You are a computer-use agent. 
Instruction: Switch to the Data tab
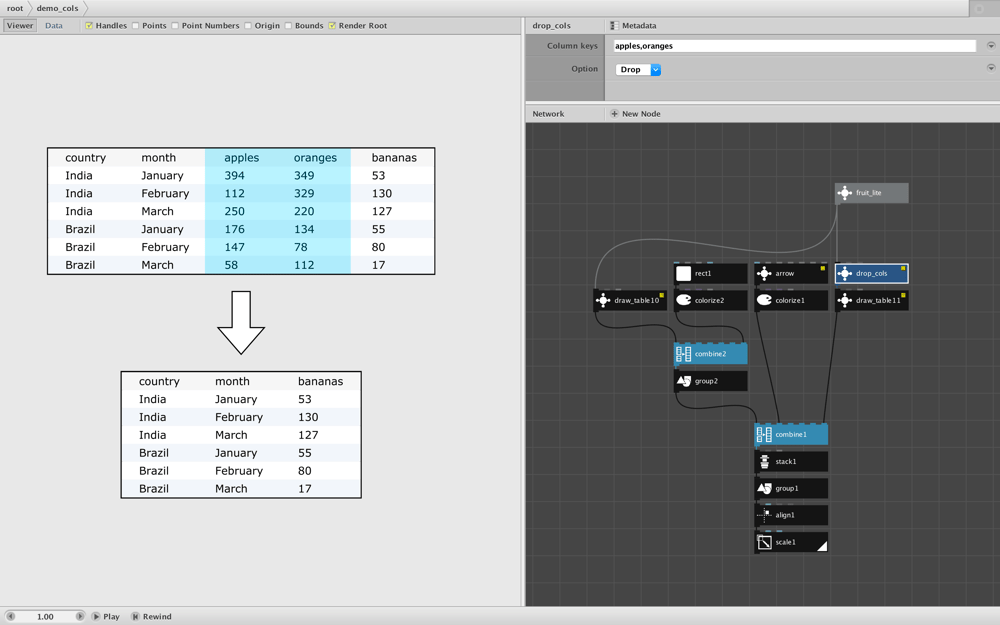pyautogui.click(x=54, y=26)
